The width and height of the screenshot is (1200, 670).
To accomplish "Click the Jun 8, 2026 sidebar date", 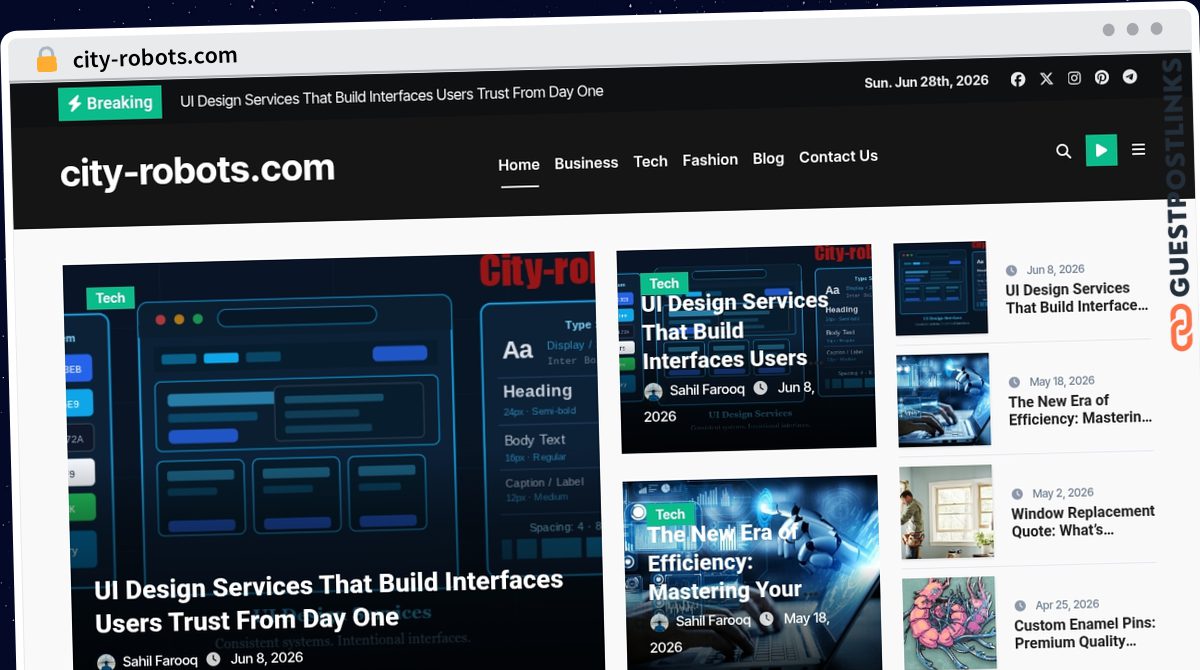I will click(1055, 270).
